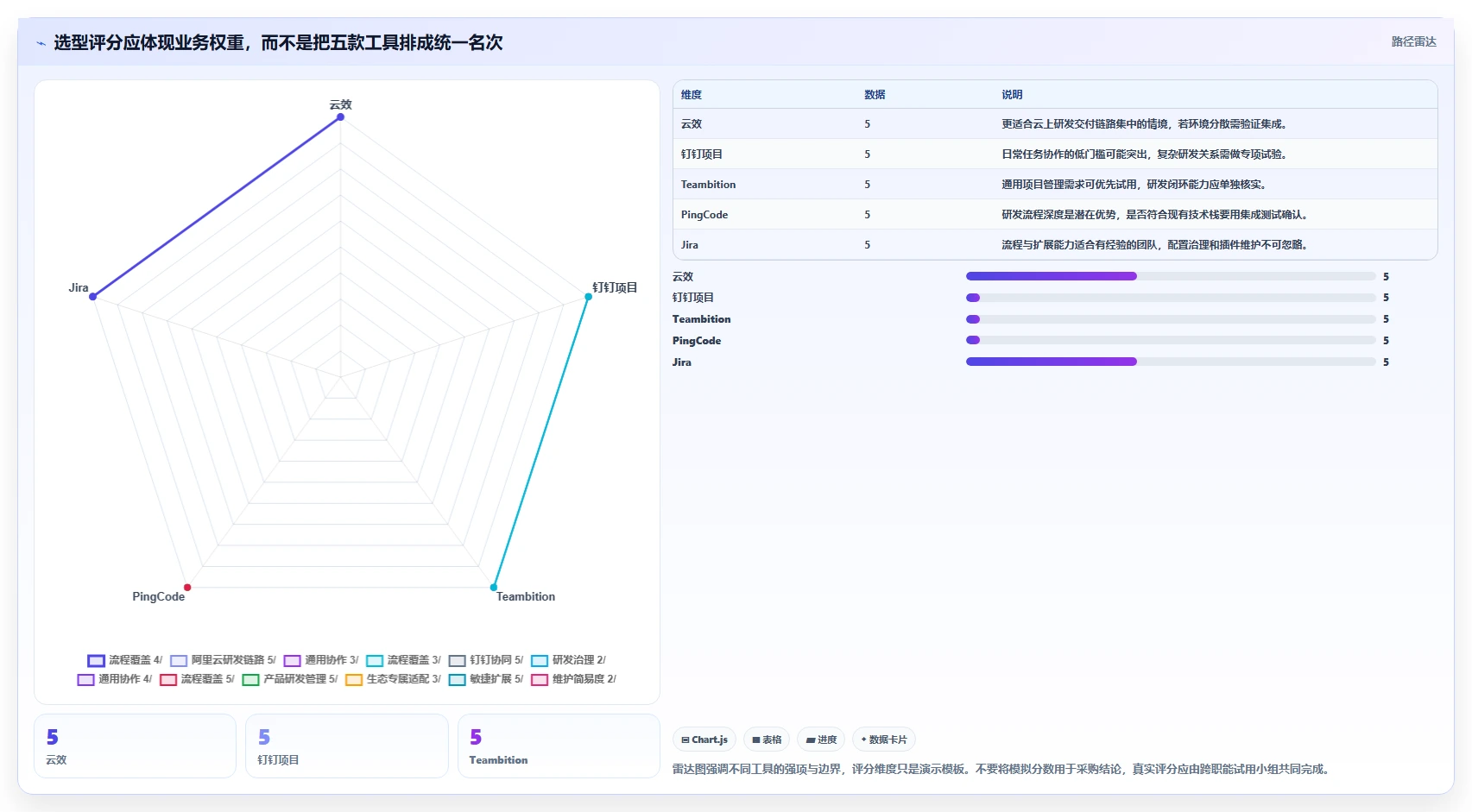The width and height of the screenshot is (1472, 812).
Task: Click the Chart.js chip
Action: click(x=704, y=740)
